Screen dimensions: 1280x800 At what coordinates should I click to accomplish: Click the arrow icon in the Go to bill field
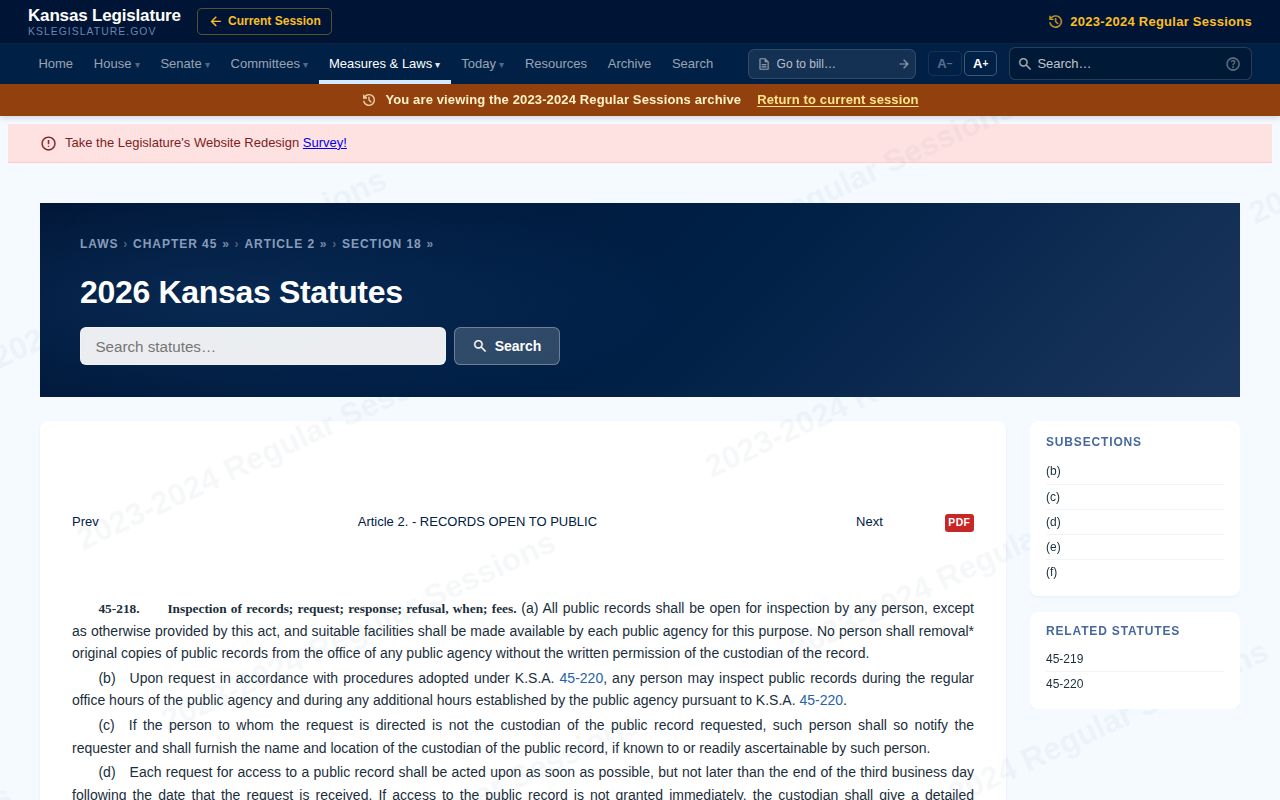click(904, 64)
